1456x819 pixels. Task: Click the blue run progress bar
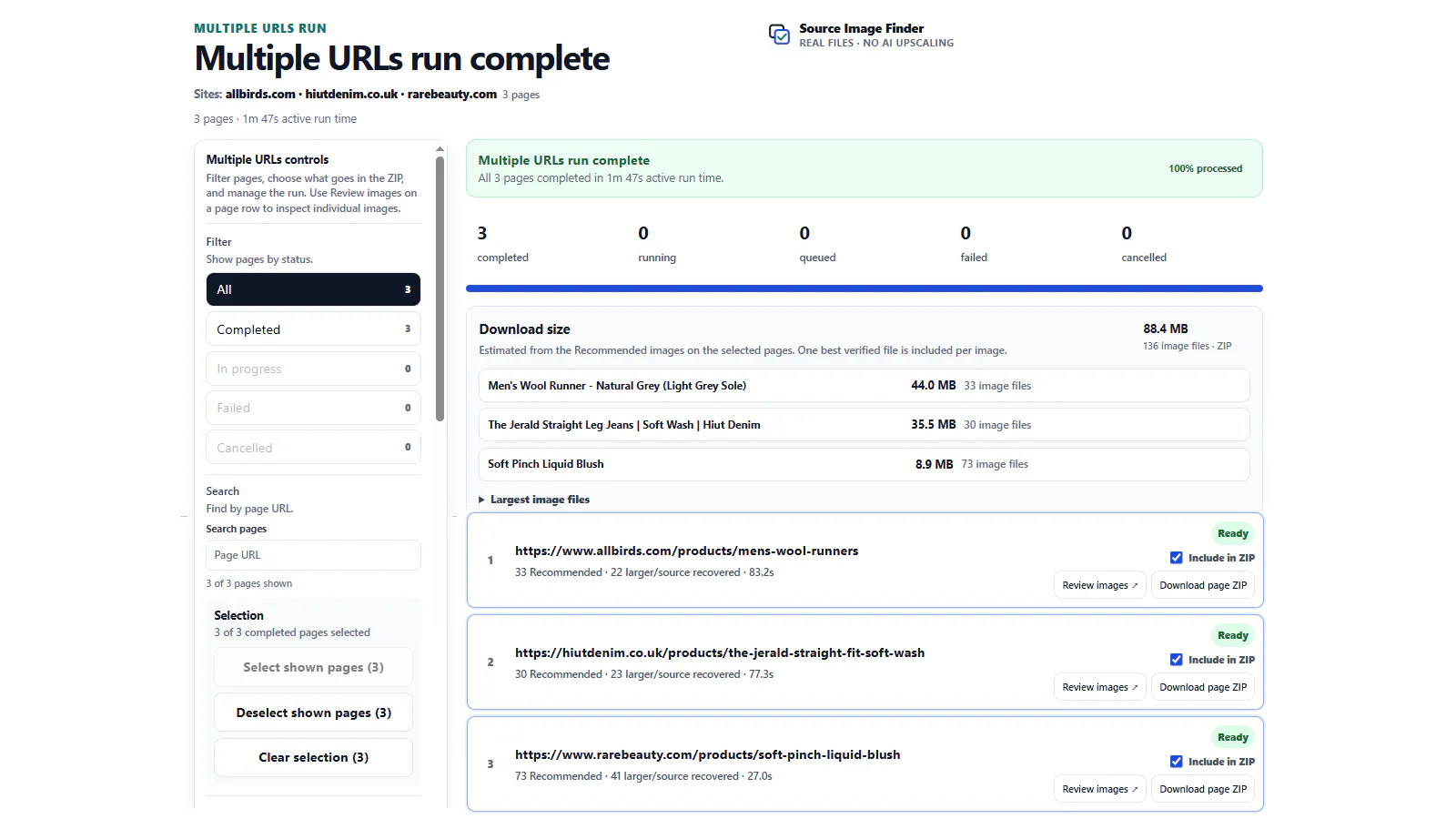click(864, 288)
